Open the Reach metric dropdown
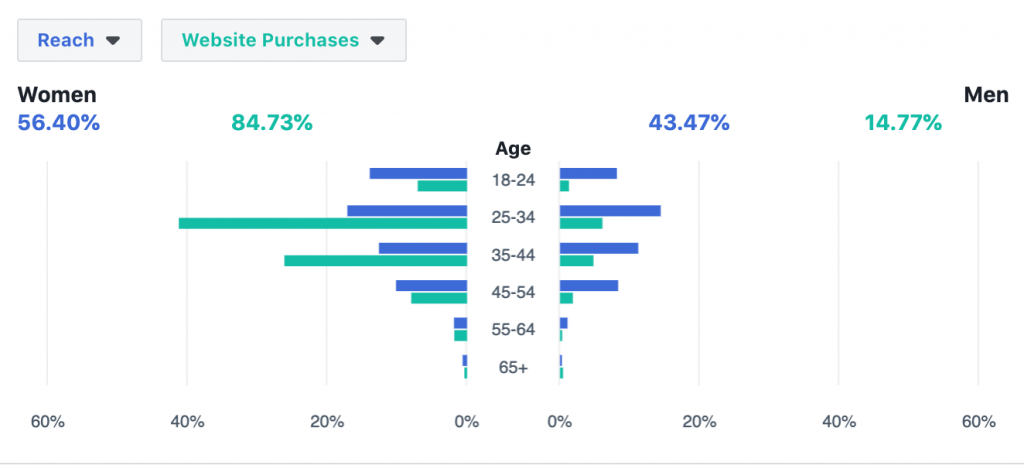 (78, 41)
